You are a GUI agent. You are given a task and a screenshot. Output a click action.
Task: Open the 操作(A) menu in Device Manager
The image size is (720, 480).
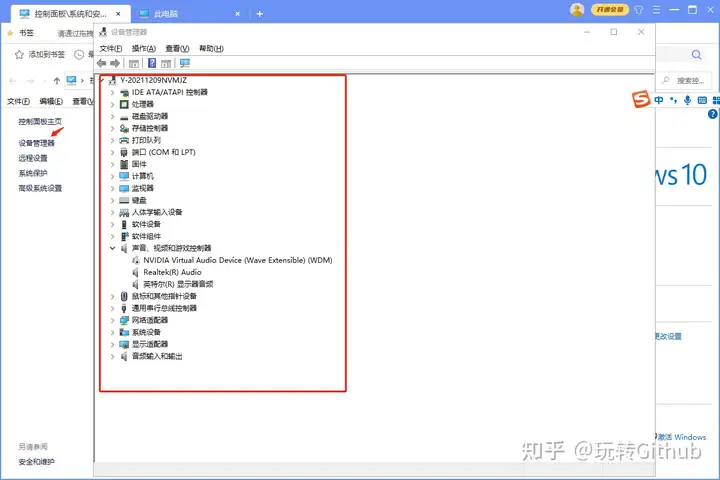(144, 49)
